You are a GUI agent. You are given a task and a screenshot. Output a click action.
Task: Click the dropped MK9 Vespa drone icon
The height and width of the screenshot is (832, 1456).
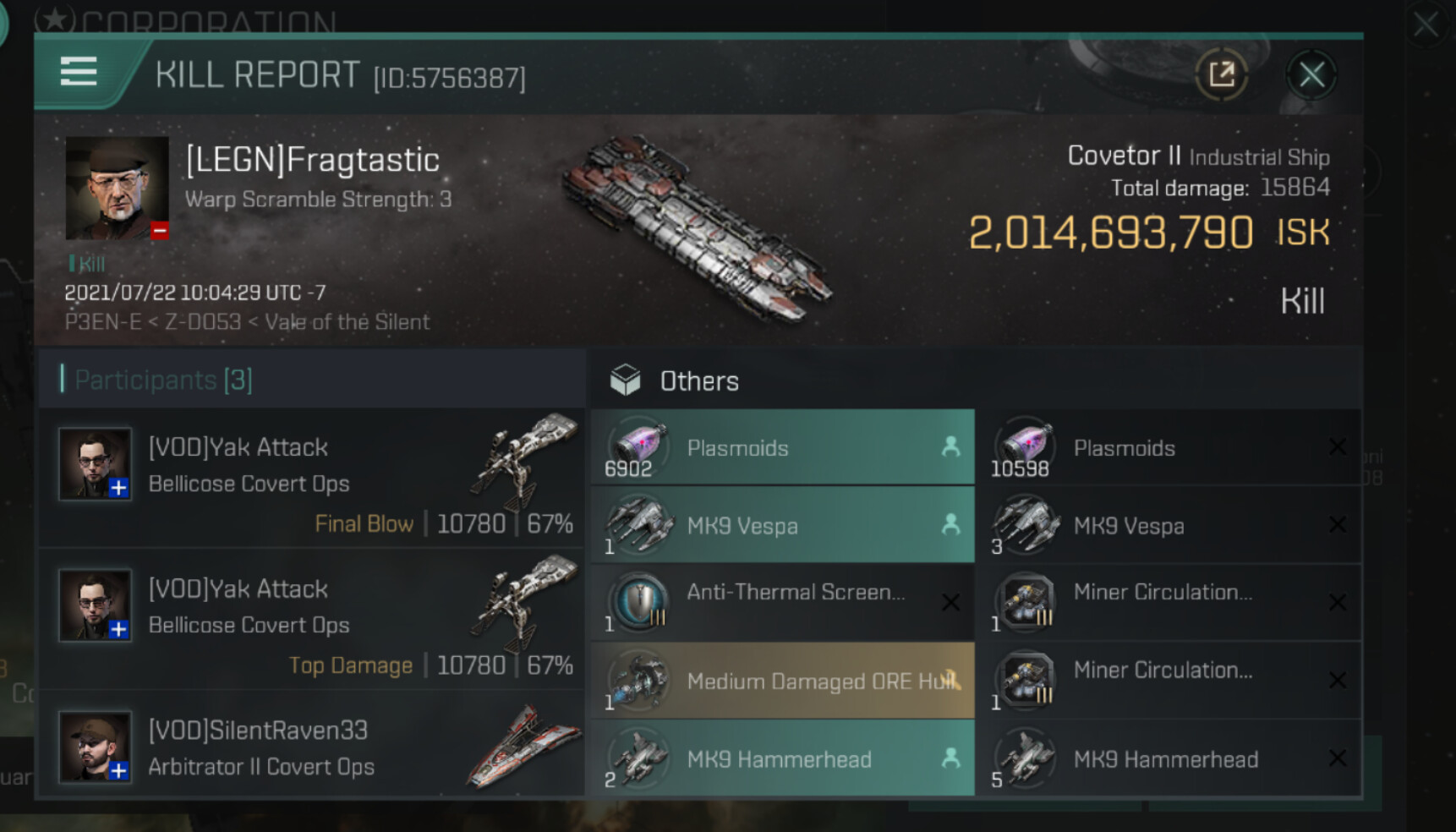(x=639, y=524)
